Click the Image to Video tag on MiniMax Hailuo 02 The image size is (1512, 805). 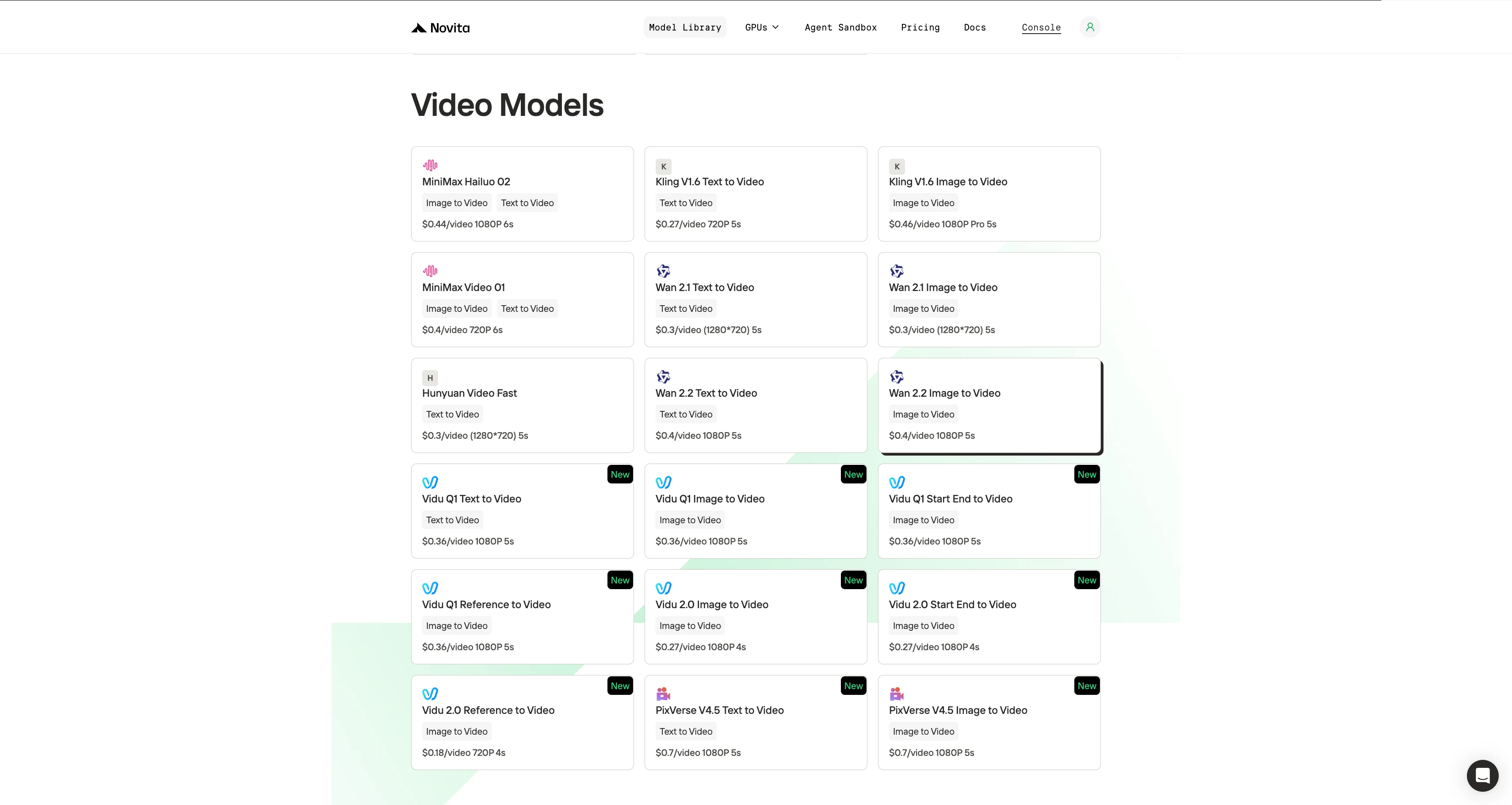[457, 203]
